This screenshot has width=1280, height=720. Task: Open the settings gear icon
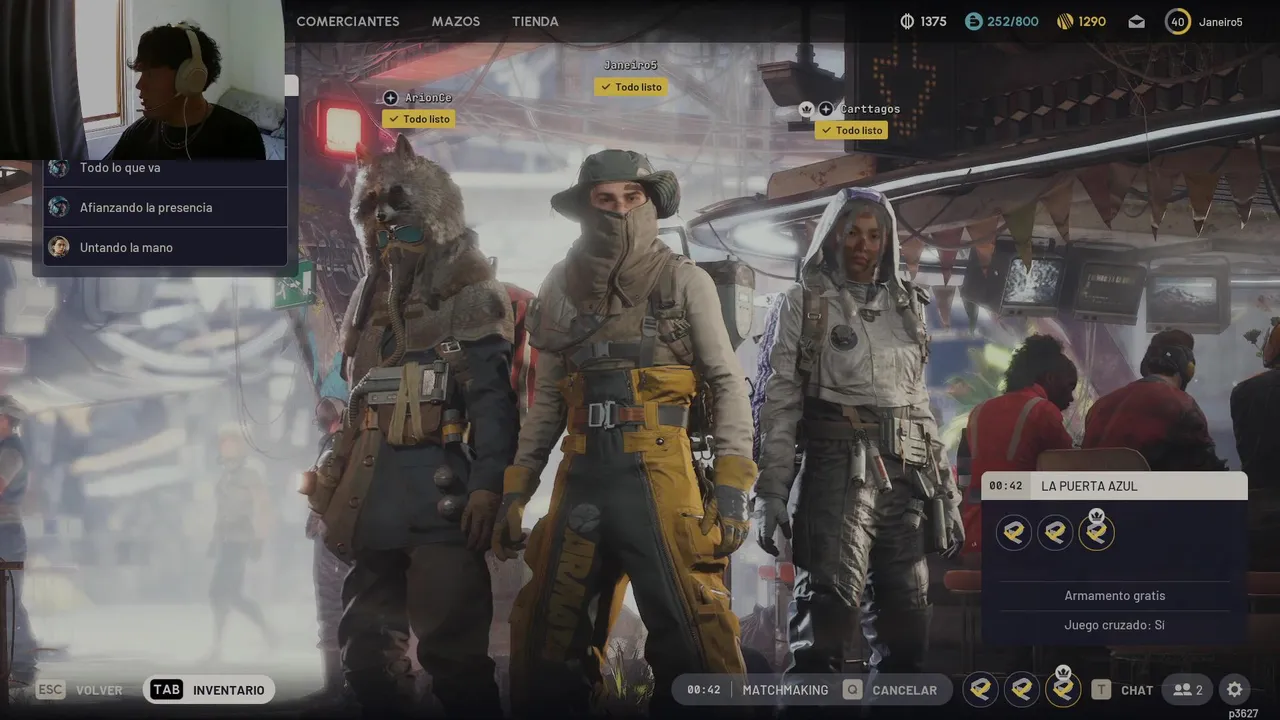[1235, 690]
